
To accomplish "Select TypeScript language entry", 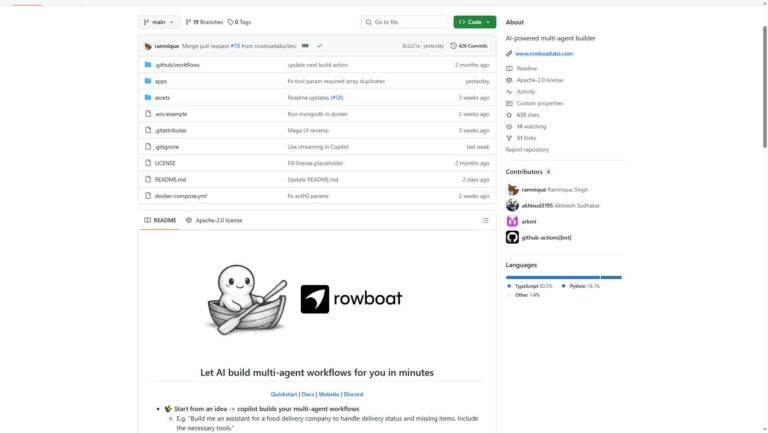I will (x=529, y=286).
